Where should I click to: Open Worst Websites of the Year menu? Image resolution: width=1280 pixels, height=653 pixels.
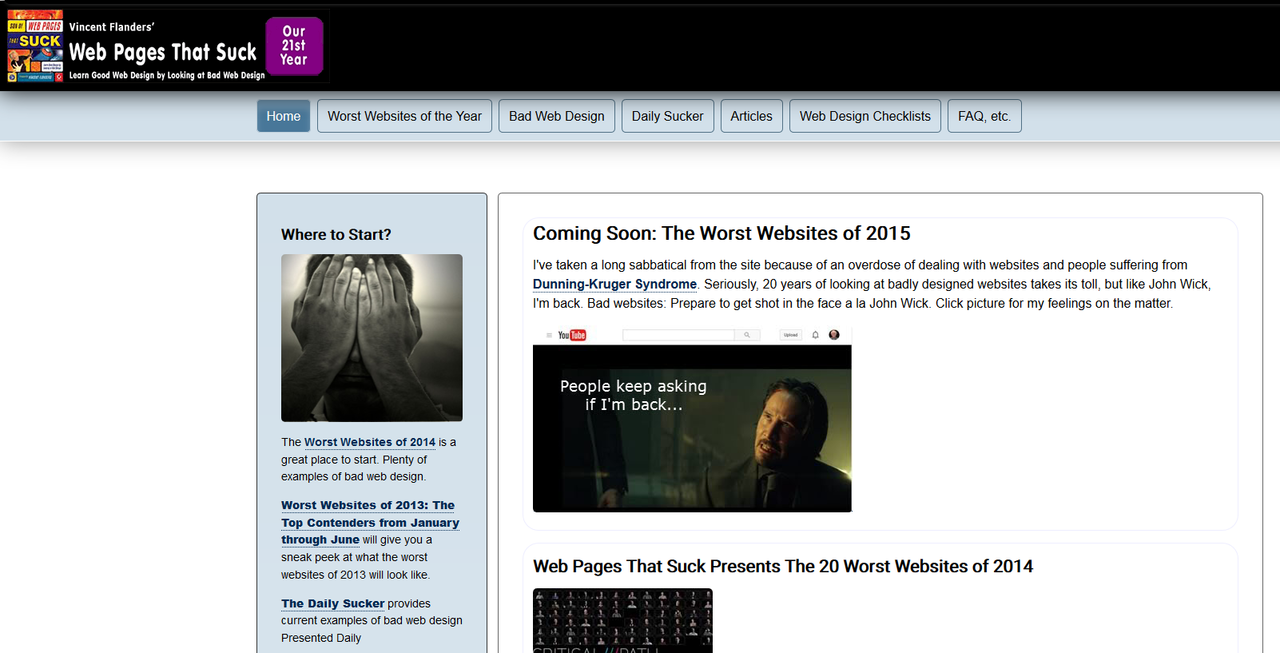click(x=404, y=116)
